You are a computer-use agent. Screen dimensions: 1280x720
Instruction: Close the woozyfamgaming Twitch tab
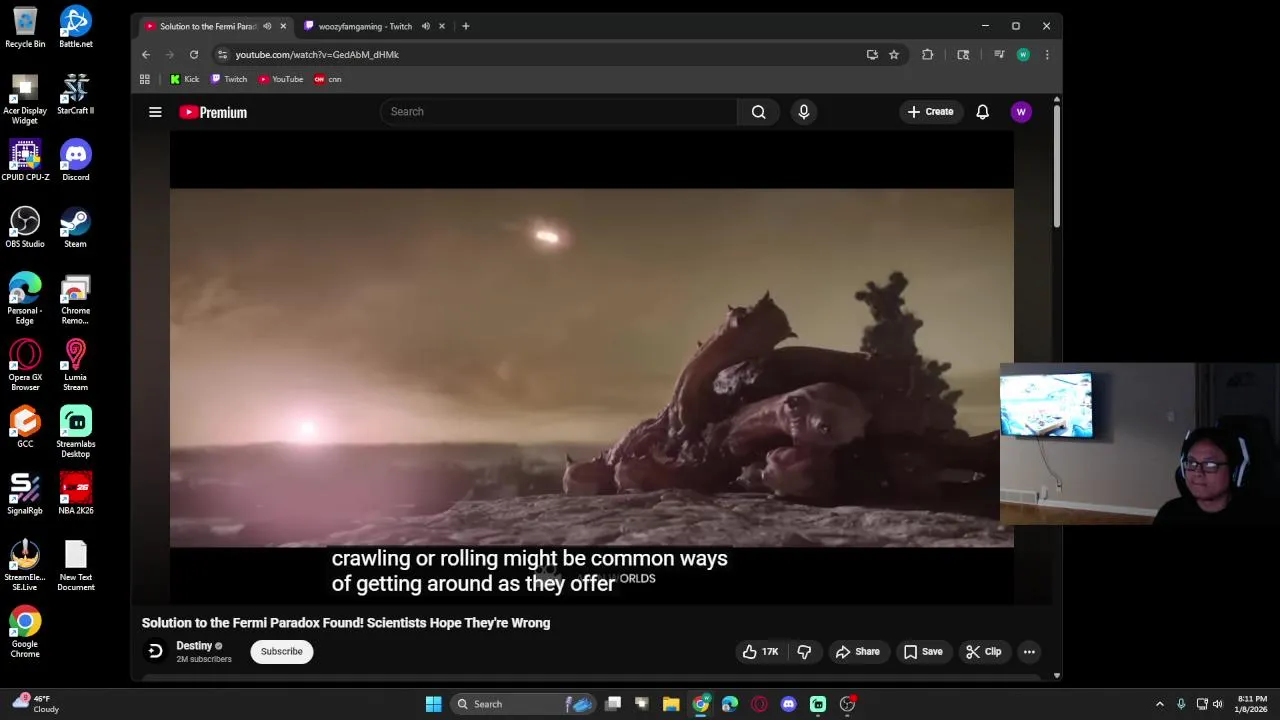442,26
